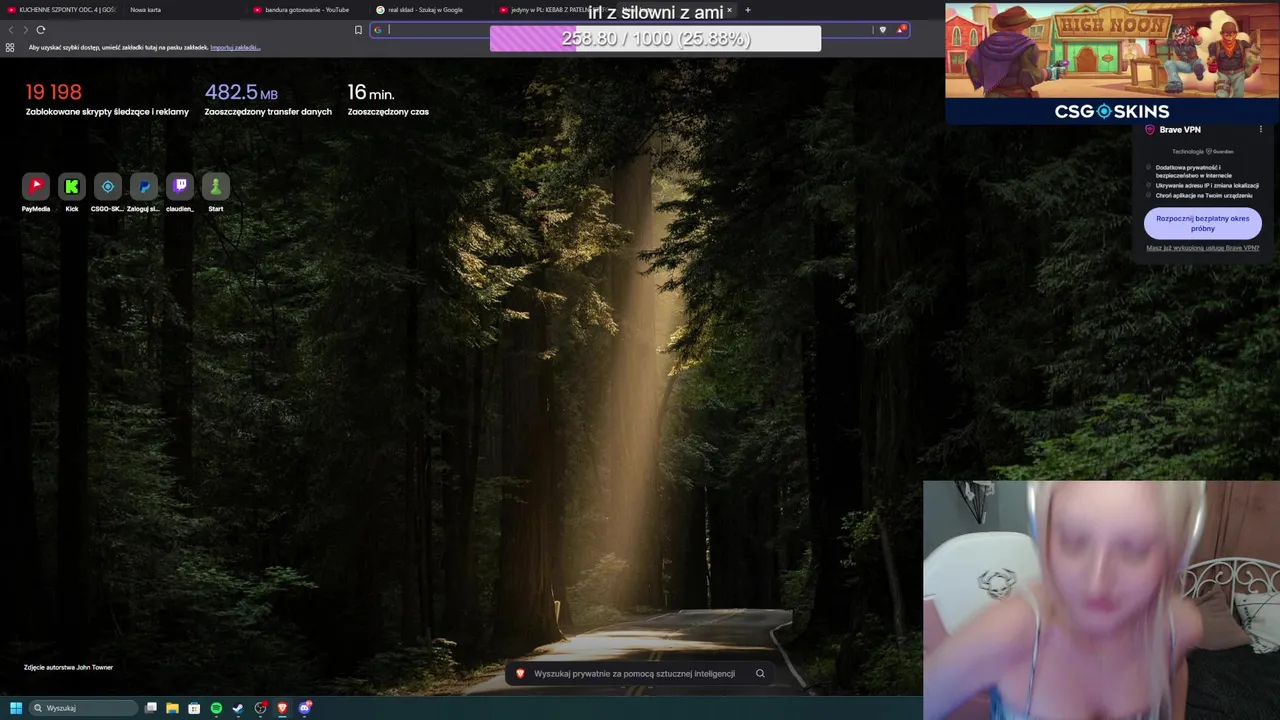Open Spotify from the taskbar
1280x720 pixels.
pos(216,708)
